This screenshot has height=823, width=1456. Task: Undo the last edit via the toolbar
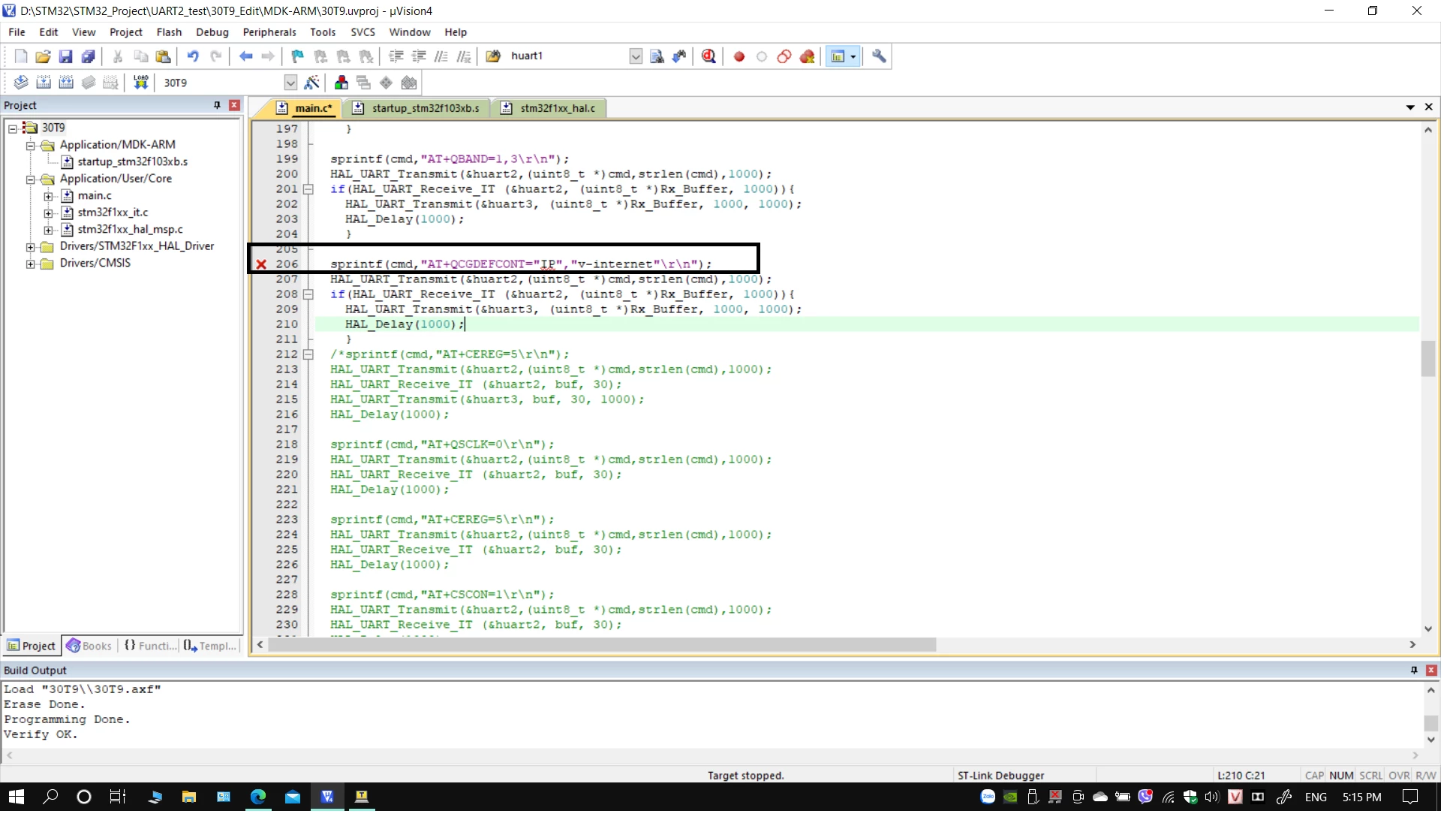coord(193,56)
